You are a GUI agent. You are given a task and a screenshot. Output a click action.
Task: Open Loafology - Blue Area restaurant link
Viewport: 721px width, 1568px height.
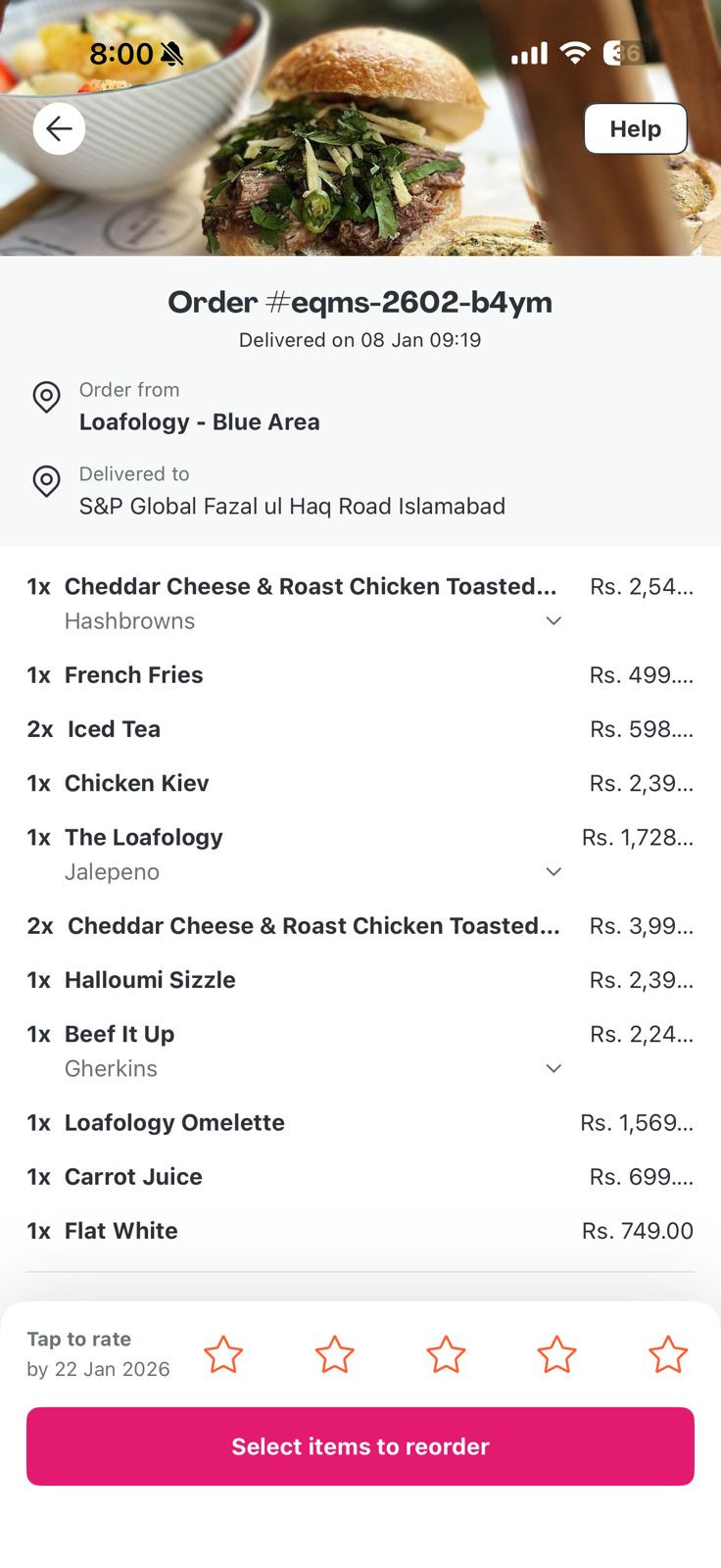coord(200,422)
